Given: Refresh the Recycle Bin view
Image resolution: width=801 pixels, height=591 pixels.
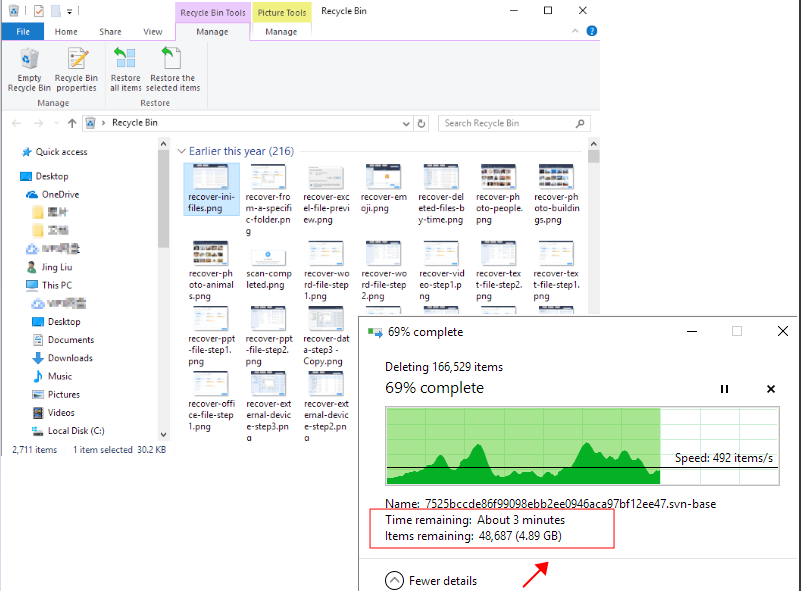Looking at the screenshot, I should coord(424,123).
